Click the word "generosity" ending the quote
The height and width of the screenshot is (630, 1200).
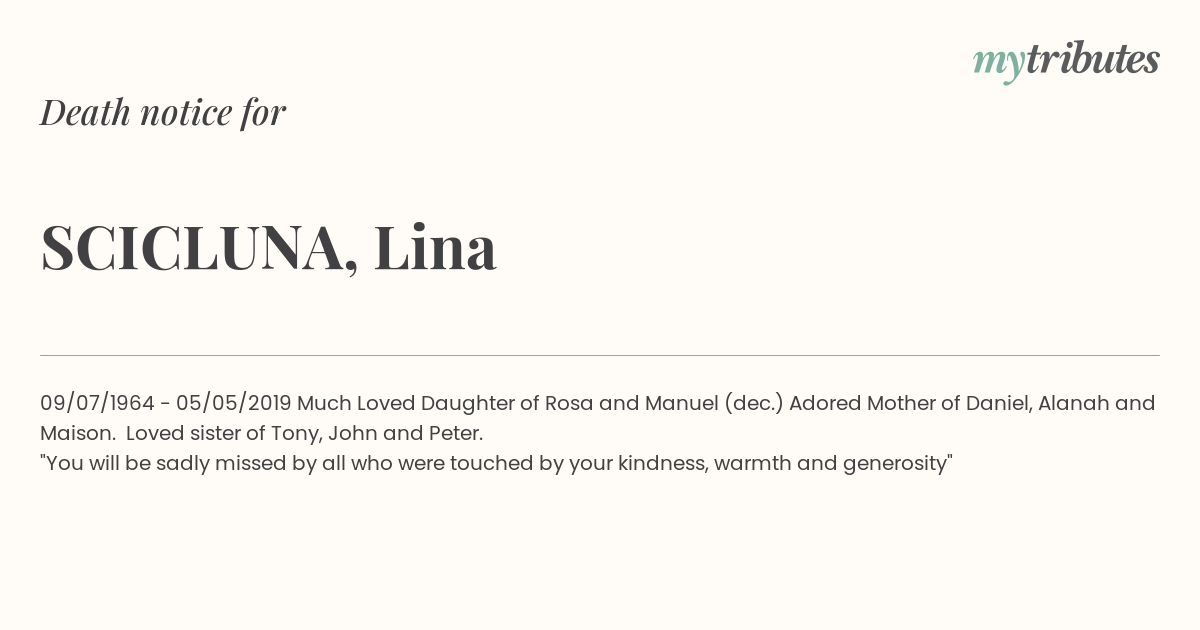894,465
